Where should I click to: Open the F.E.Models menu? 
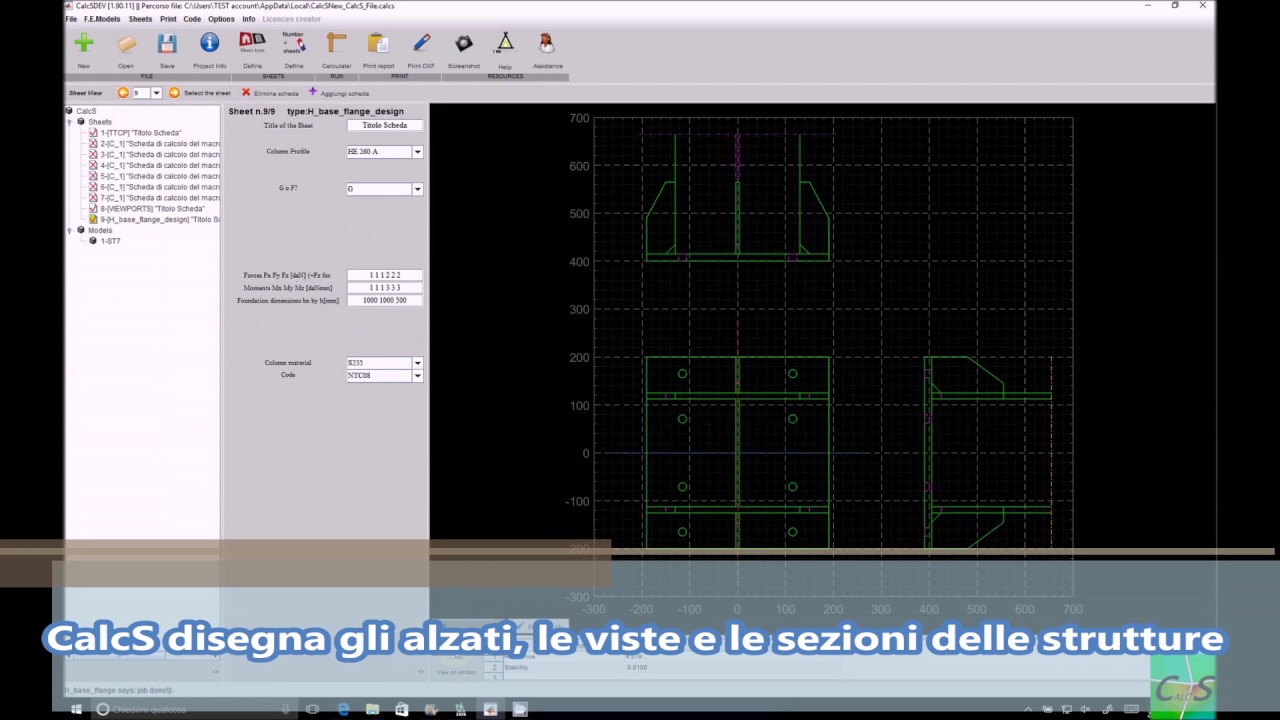click(102, 19)
